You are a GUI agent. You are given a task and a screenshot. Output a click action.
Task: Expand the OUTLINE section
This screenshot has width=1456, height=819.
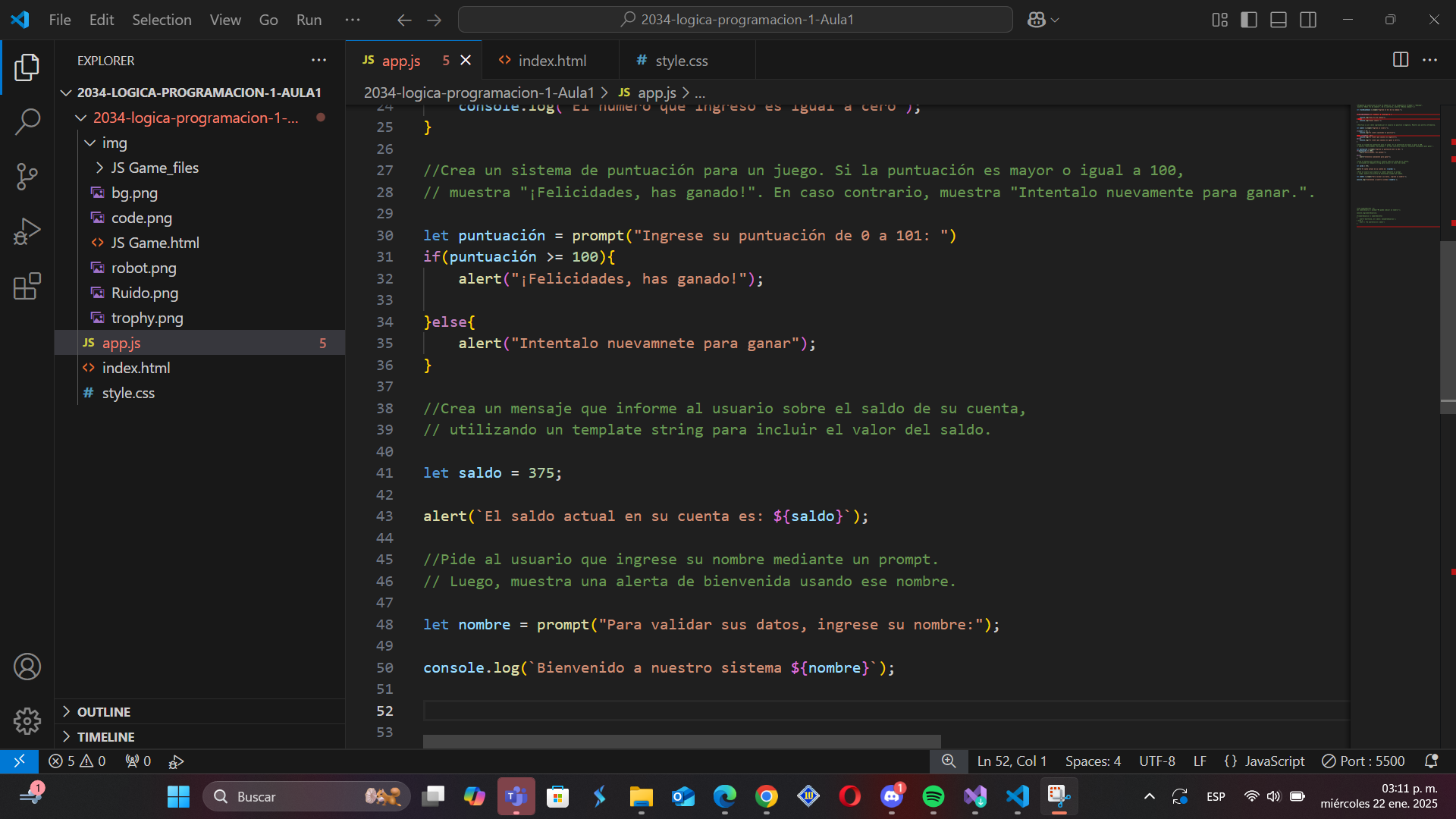199,711
